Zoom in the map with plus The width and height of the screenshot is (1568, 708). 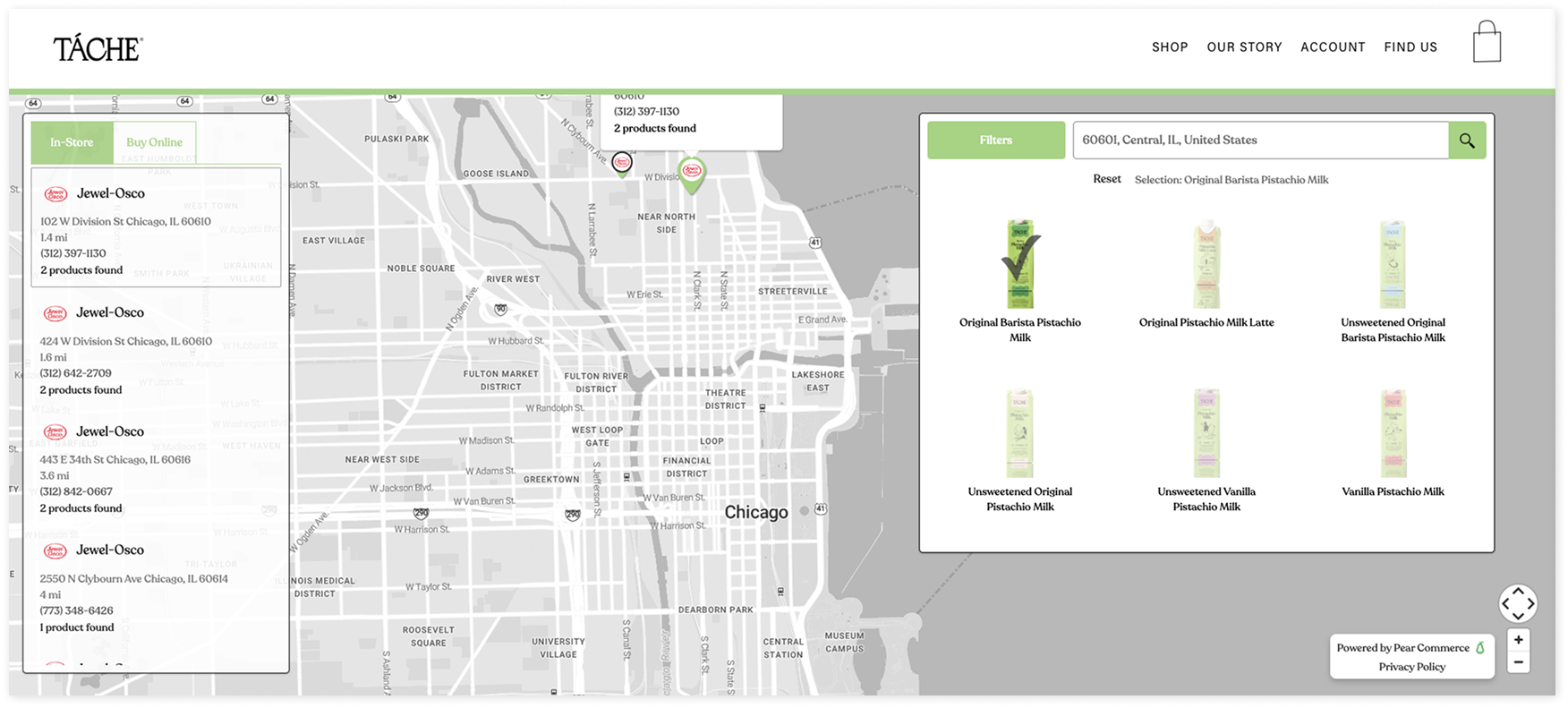click(x=1519, y=640)
